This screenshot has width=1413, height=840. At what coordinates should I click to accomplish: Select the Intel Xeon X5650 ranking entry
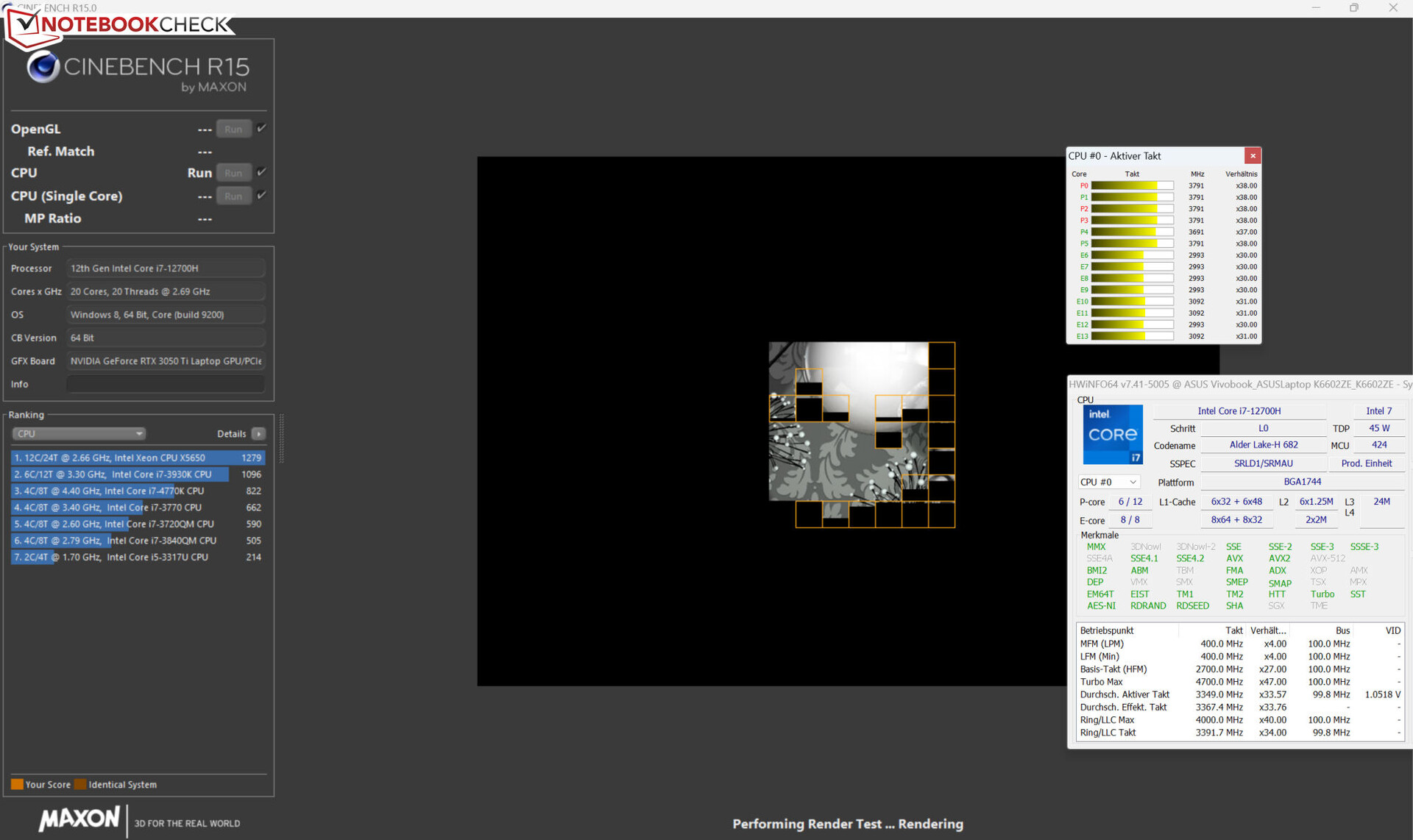click(137, 458)
